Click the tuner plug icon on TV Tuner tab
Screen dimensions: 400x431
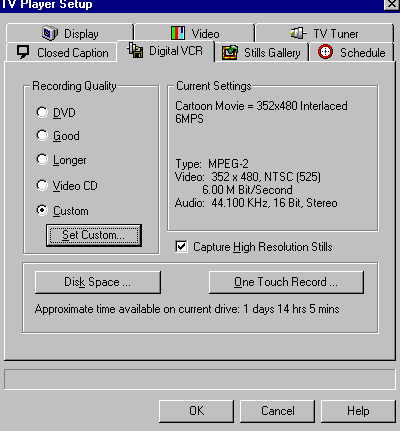(299, 33)
